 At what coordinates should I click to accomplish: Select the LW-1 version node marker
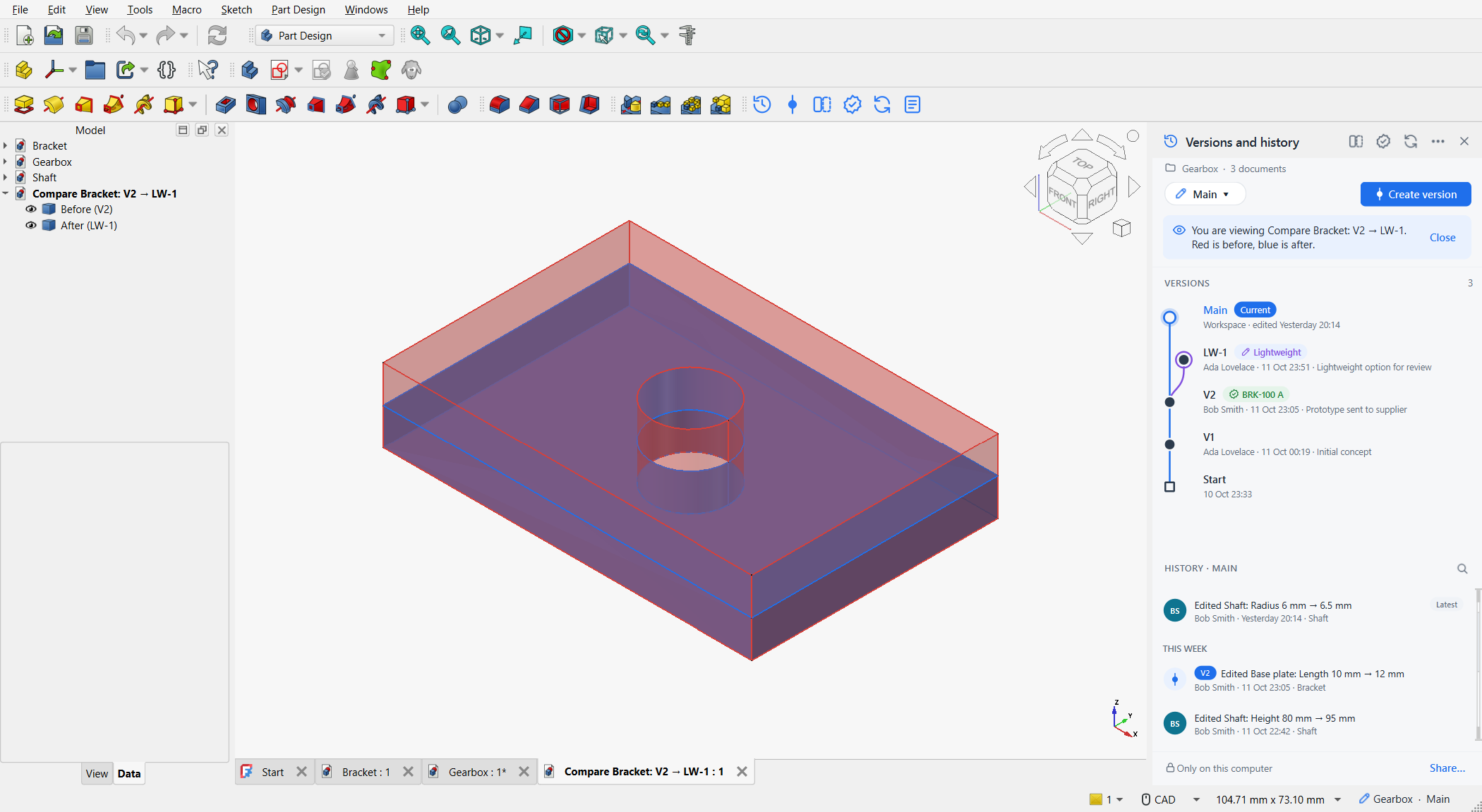(x=1184, y=360)
